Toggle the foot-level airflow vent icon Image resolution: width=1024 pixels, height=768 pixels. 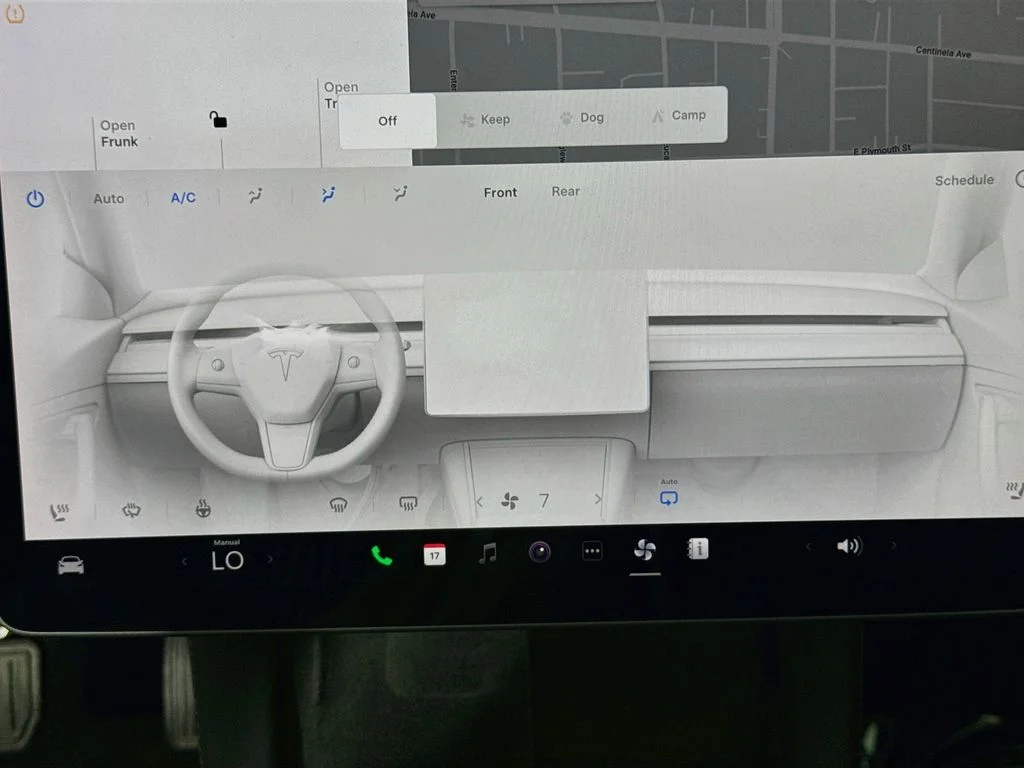coord(400,193)
